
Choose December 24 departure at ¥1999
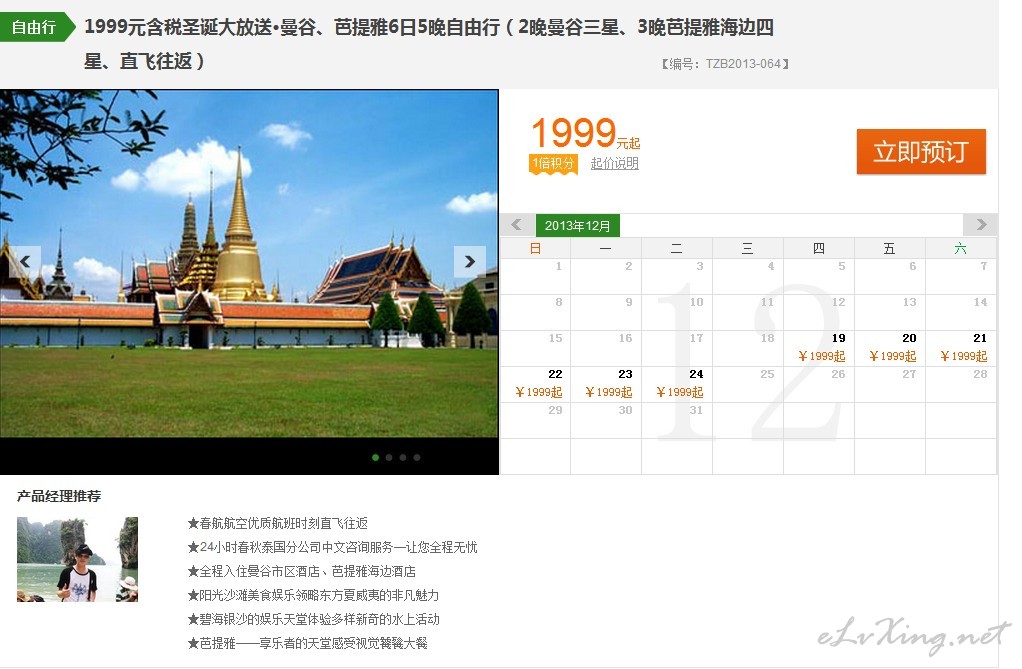click(x=677, y=384)
